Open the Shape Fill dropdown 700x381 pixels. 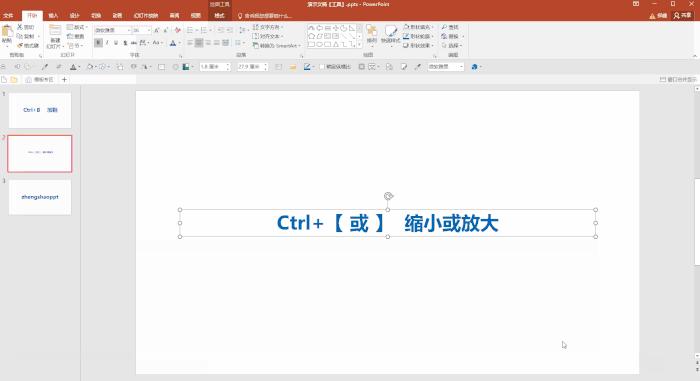coord(418,27)
